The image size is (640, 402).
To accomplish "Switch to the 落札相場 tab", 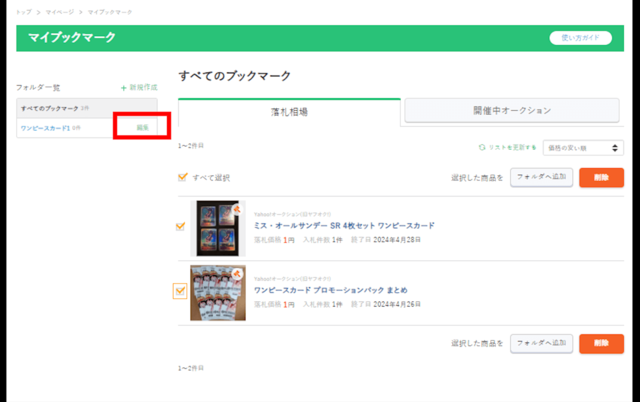I will pos(289,111).
